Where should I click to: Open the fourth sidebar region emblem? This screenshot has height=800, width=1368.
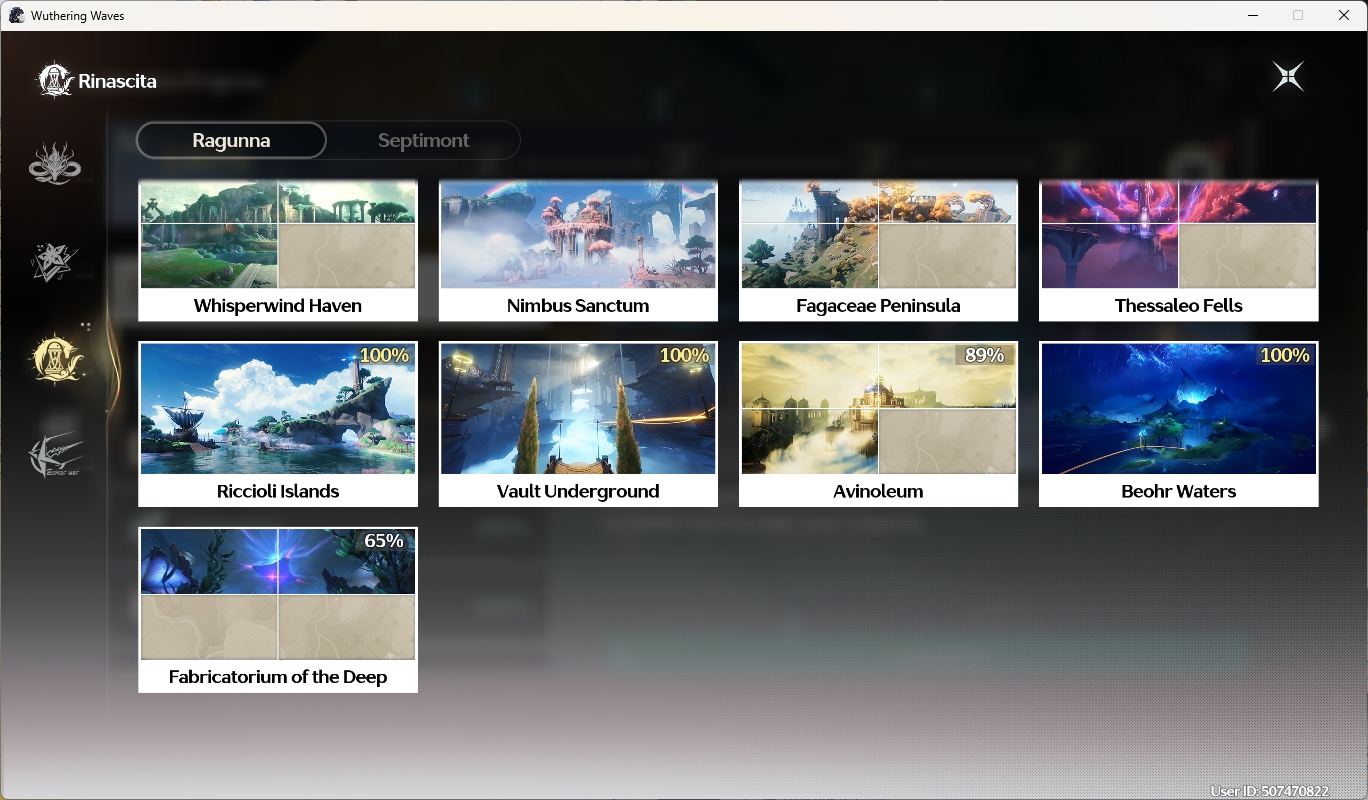55,455
